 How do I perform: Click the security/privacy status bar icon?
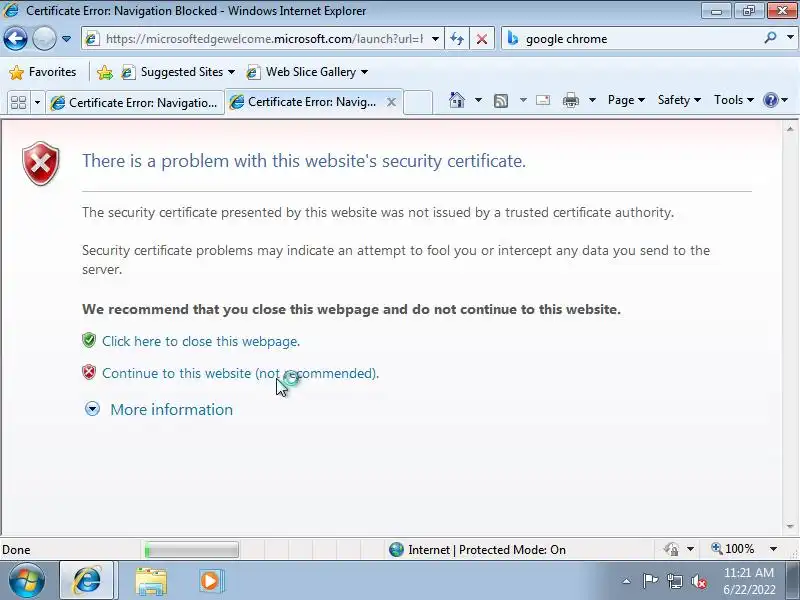[x=671, y=549]
